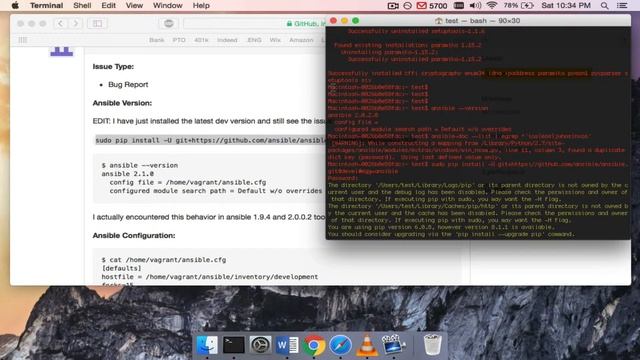
Task: Open the Wi-Fi status menu
Action: pyautogui.click(x=492, y=5)
